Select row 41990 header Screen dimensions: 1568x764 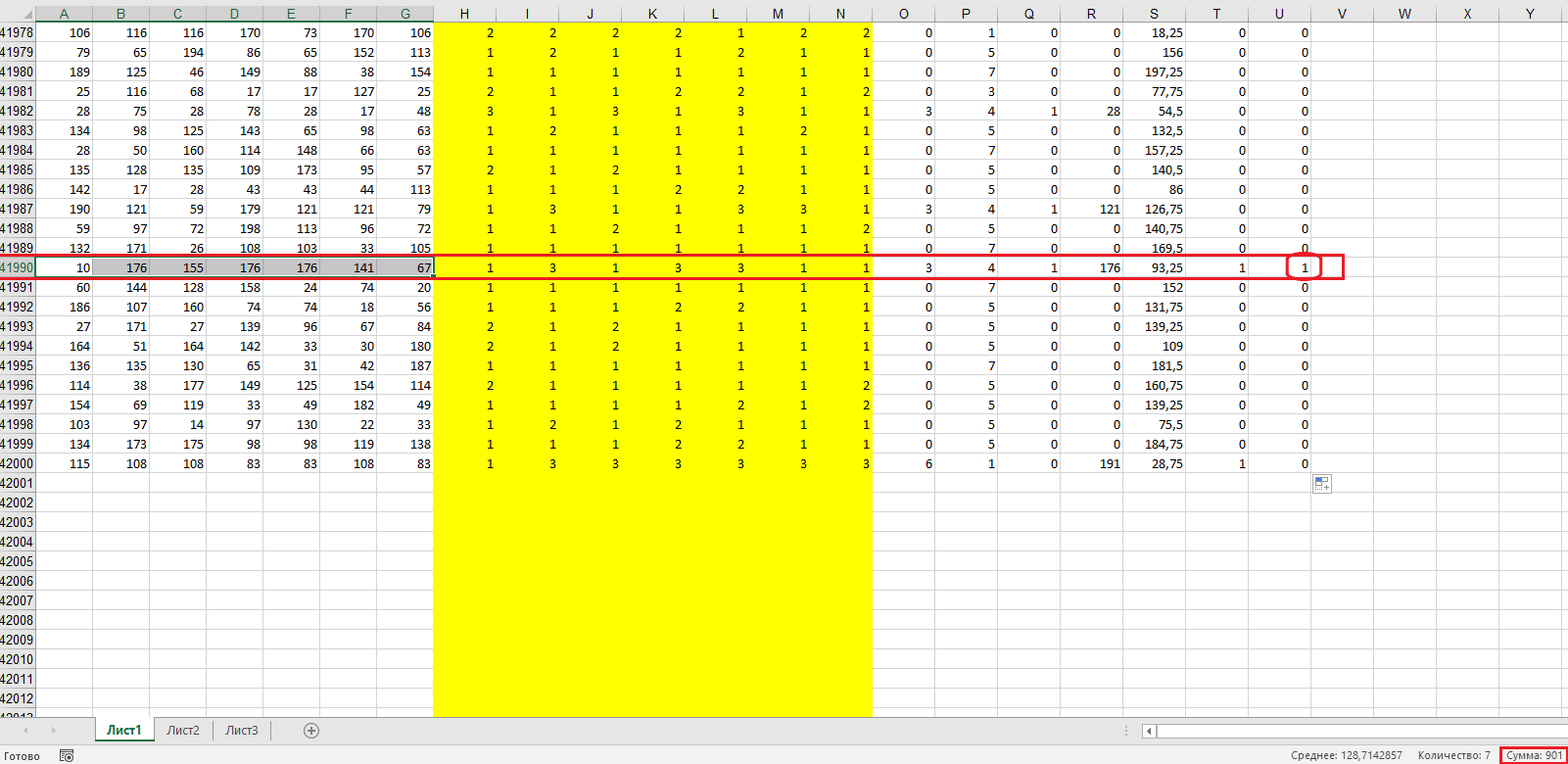17,267
